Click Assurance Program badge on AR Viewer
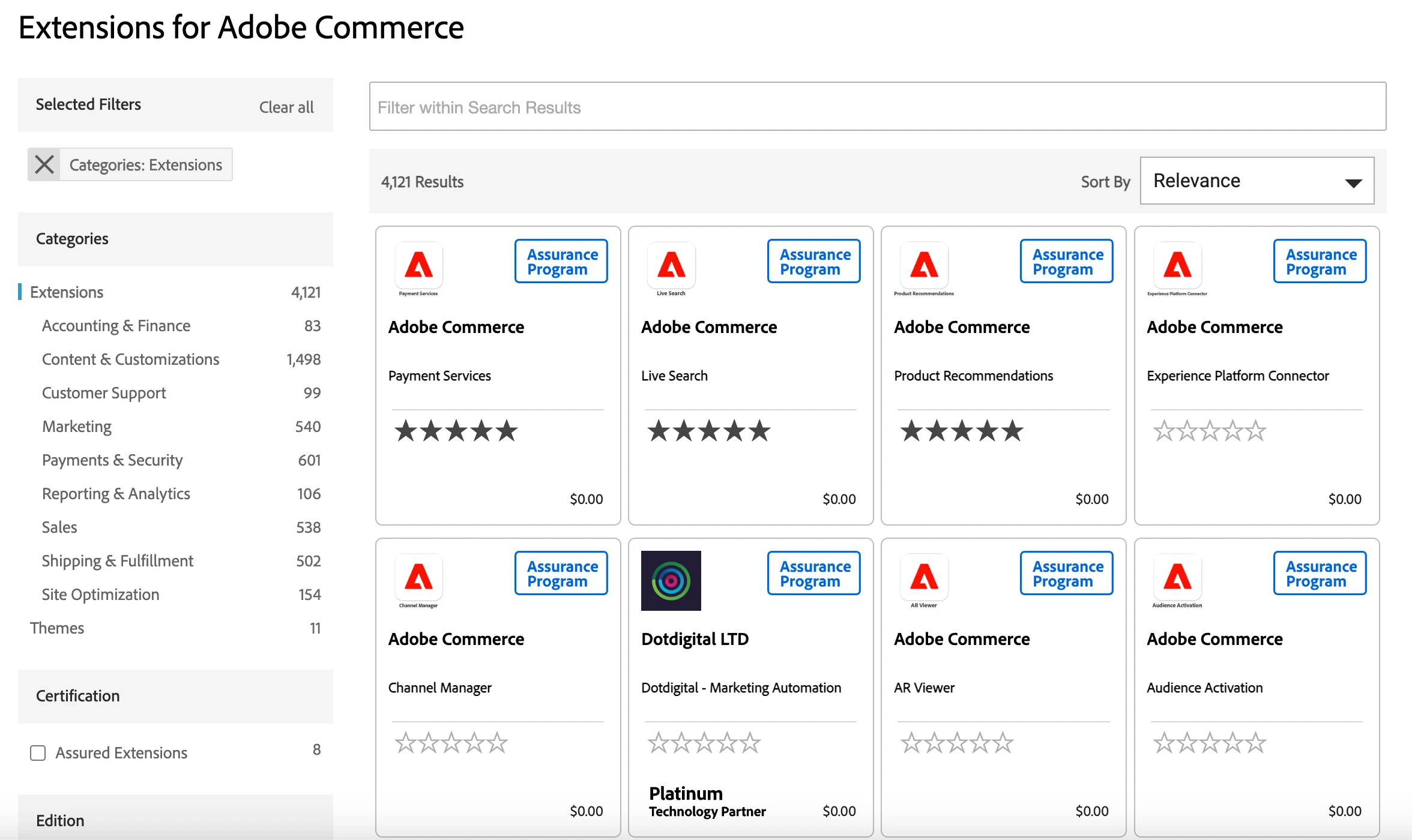Image resolution: width=1412 pixels, height=840 pixels. (x=1067, y=574)
